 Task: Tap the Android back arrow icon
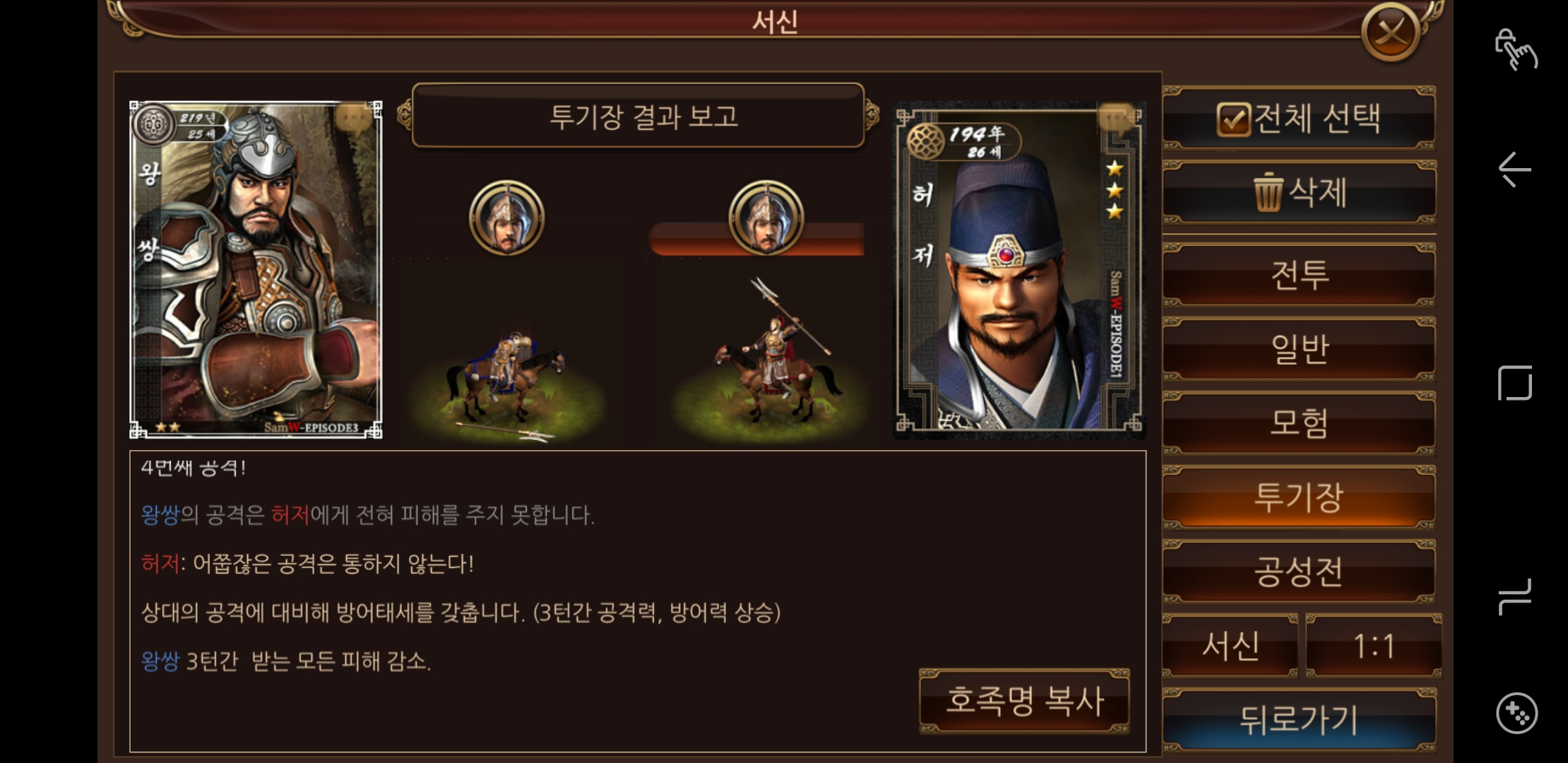pyautogui.click(x=1514, y=170)
